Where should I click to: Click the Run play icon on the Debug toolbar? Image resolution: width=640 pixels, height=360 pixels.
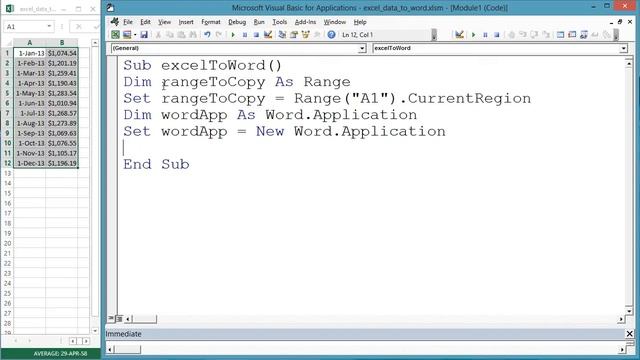click(x=473, y=35)
